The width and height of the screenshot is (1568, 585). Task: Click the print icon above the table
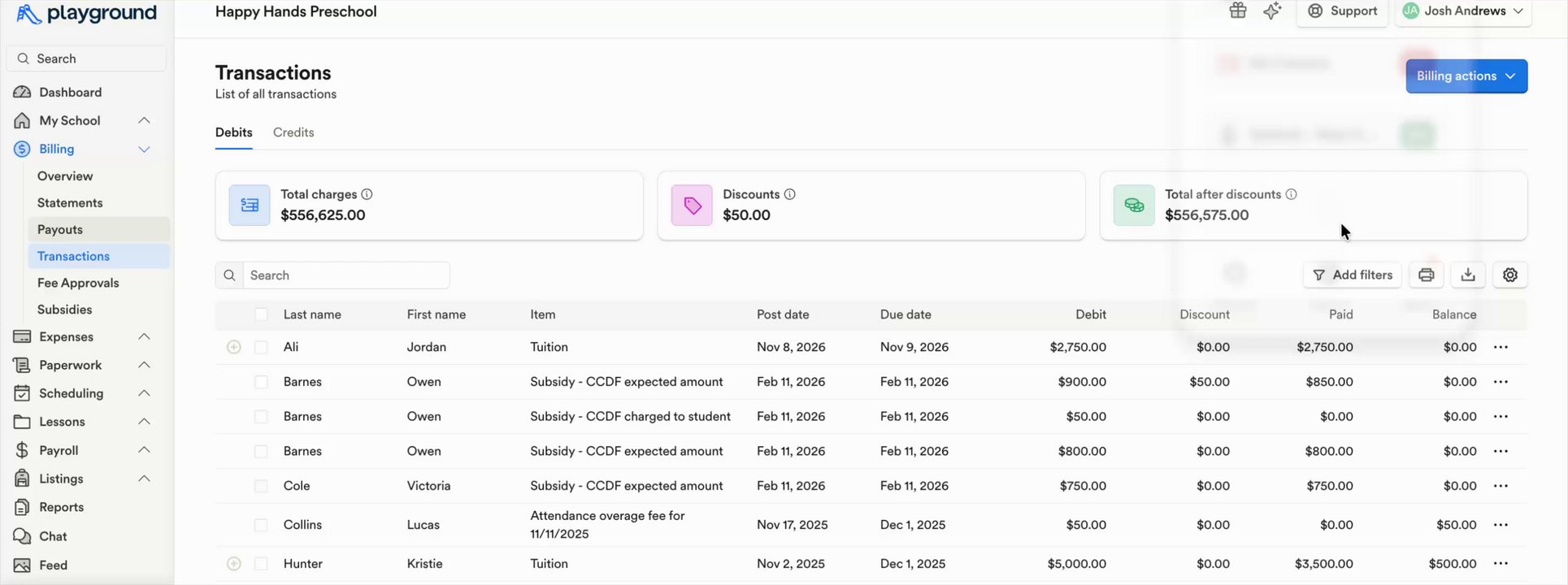[x=1426, y=275]
